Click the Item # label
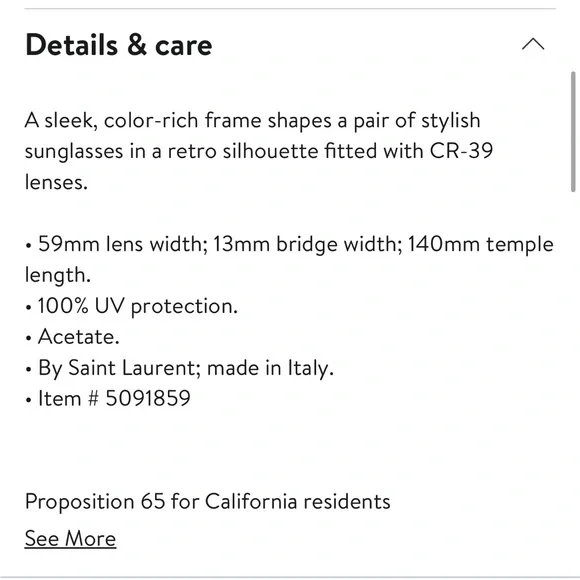The height and width of the screenshot is (580, 580). pos(69,399)
